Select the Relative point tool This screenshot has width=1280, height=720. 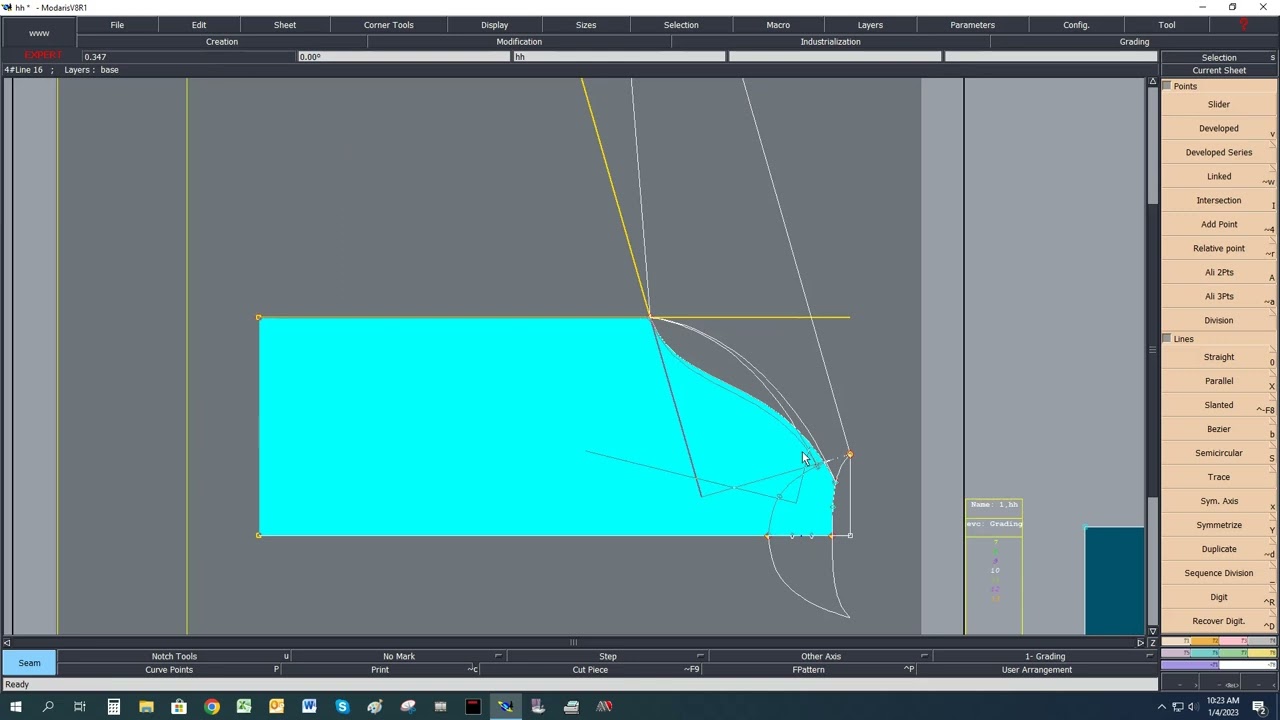[1218, 248]
